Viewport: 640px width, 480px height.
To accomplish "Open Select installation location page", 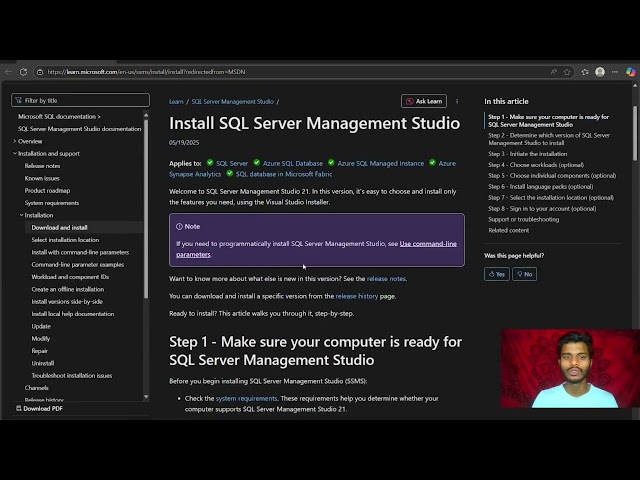I will 65,240.
